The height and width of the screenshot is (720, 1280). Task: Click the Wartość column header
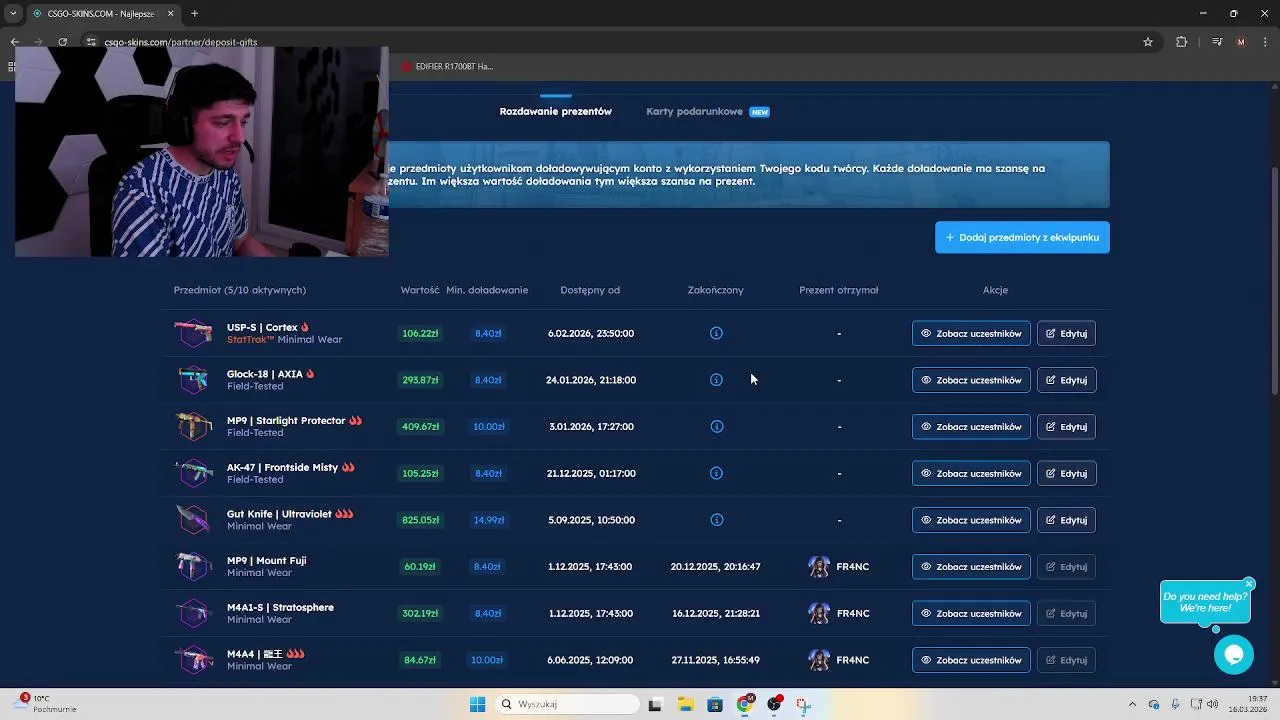tap(420, 290)
